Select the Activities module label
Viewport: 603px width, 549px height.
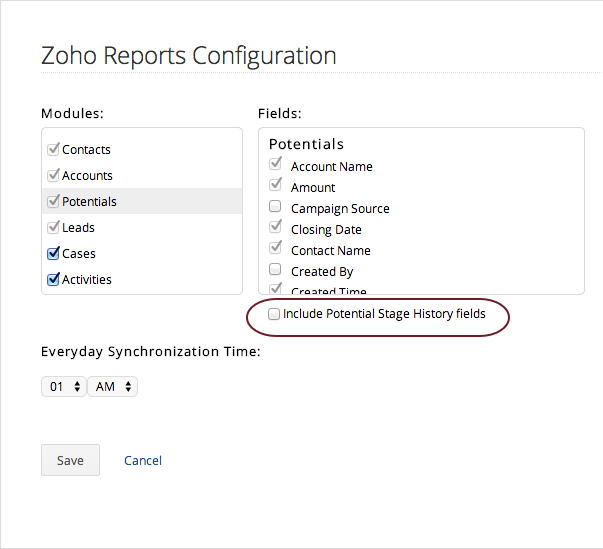click(x=87, y=279)
